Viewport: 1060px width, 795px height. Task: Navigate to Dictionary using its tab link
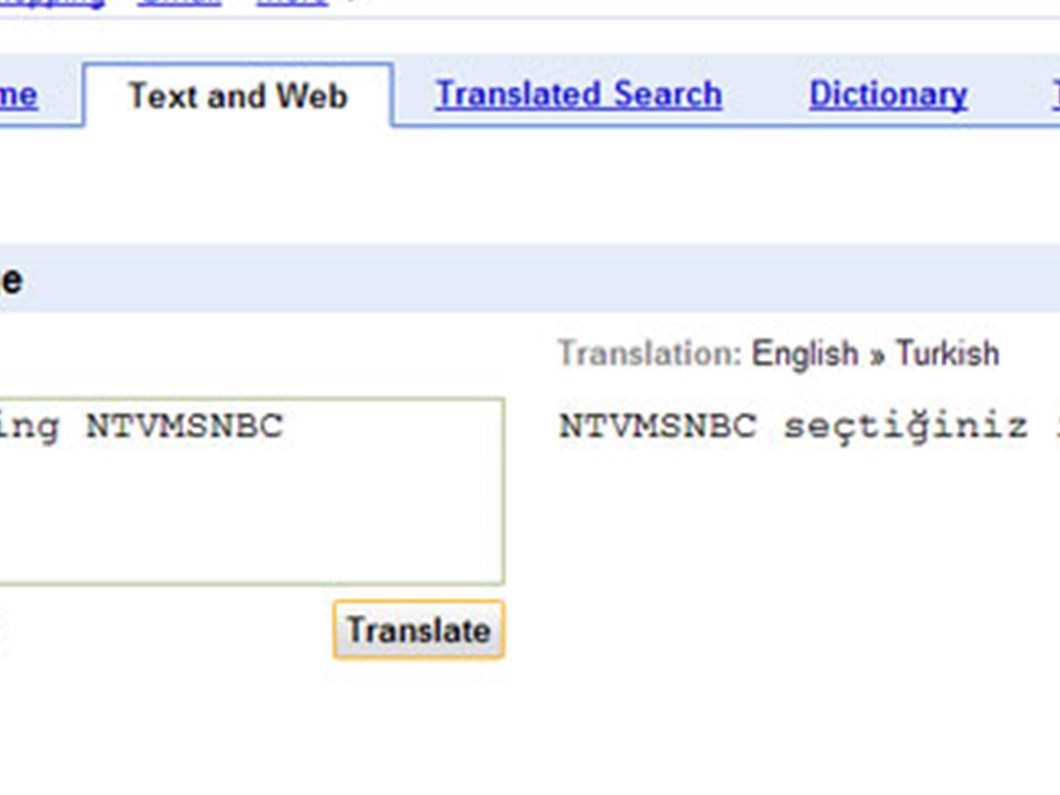(888, 93)
